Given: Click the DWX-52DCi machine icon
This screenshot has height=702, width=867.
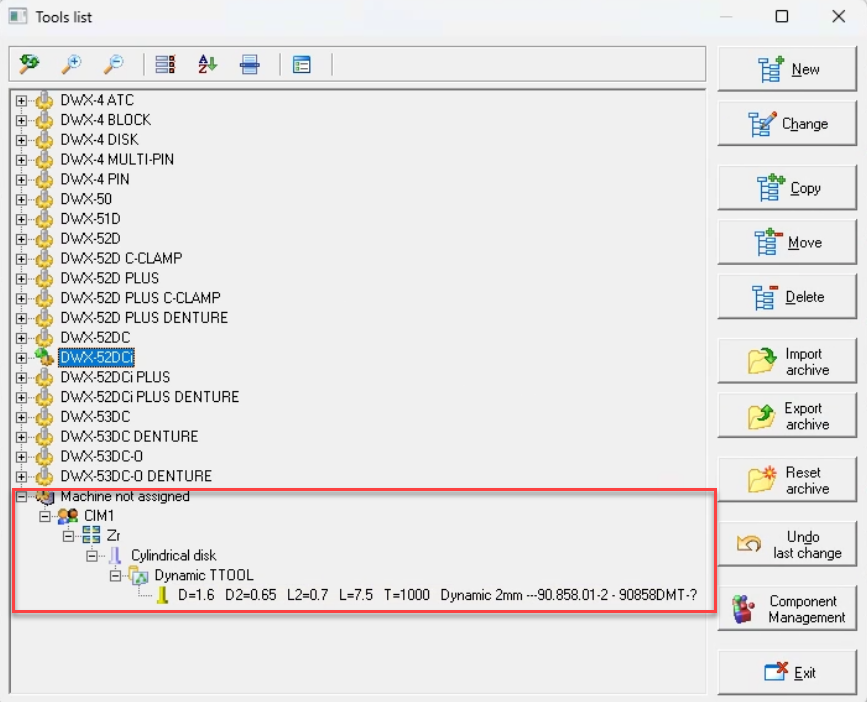Looking at the screenshot, I should pos(44,357).
